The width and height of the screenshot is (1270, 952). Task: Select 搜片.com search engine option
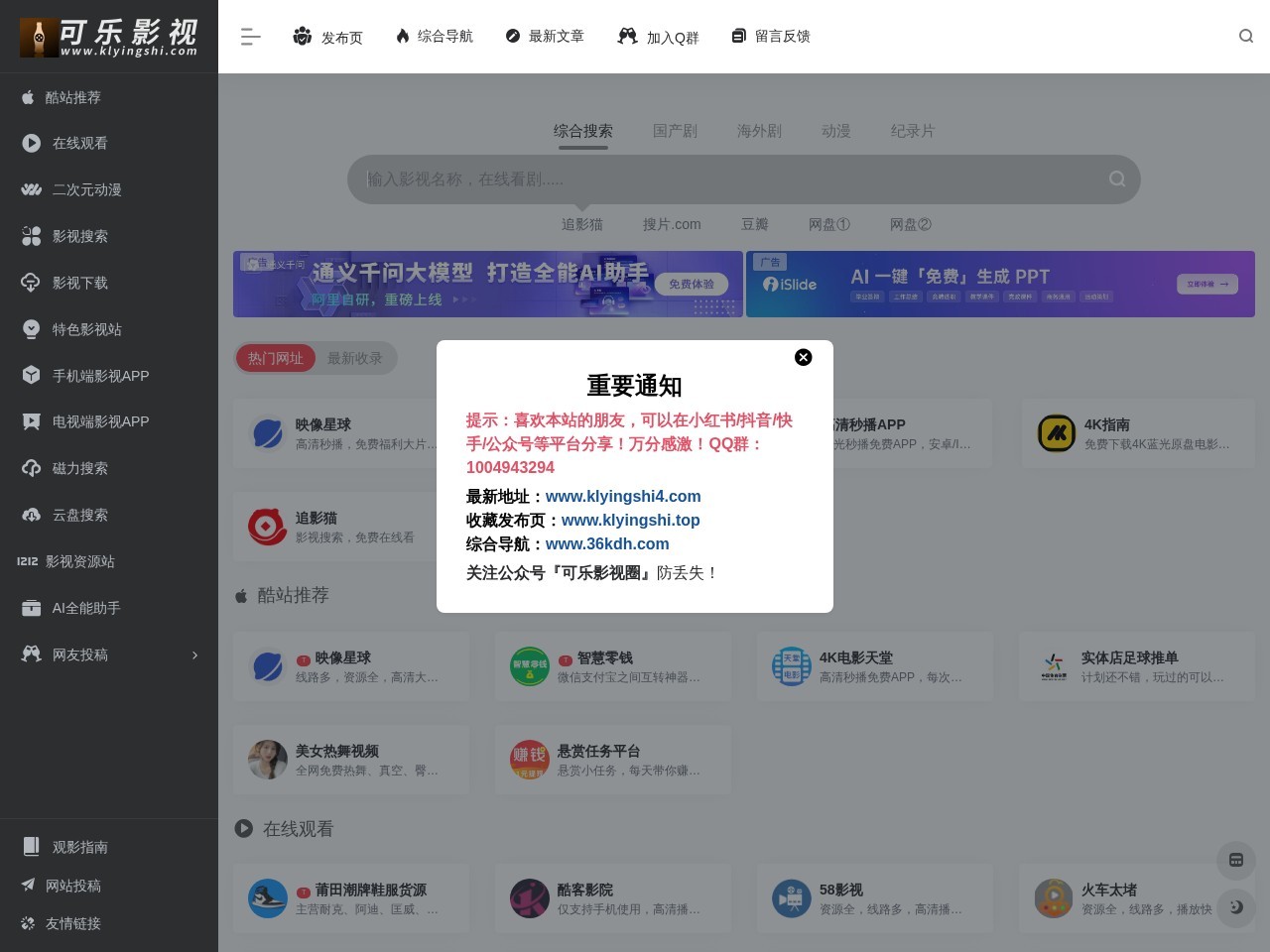pyautogui.click(x=672, y=224)
